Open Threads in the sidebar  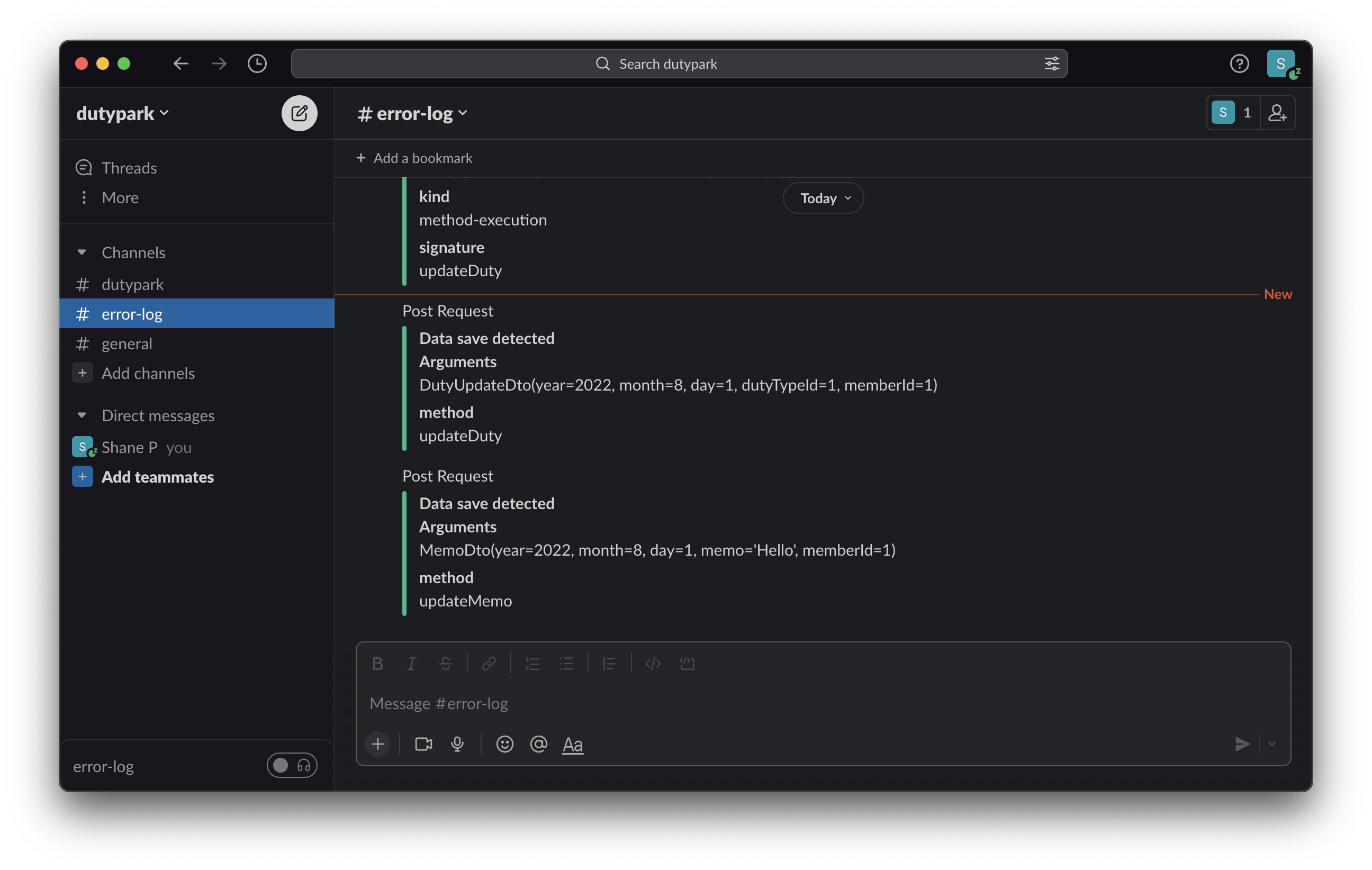[129, 168]
